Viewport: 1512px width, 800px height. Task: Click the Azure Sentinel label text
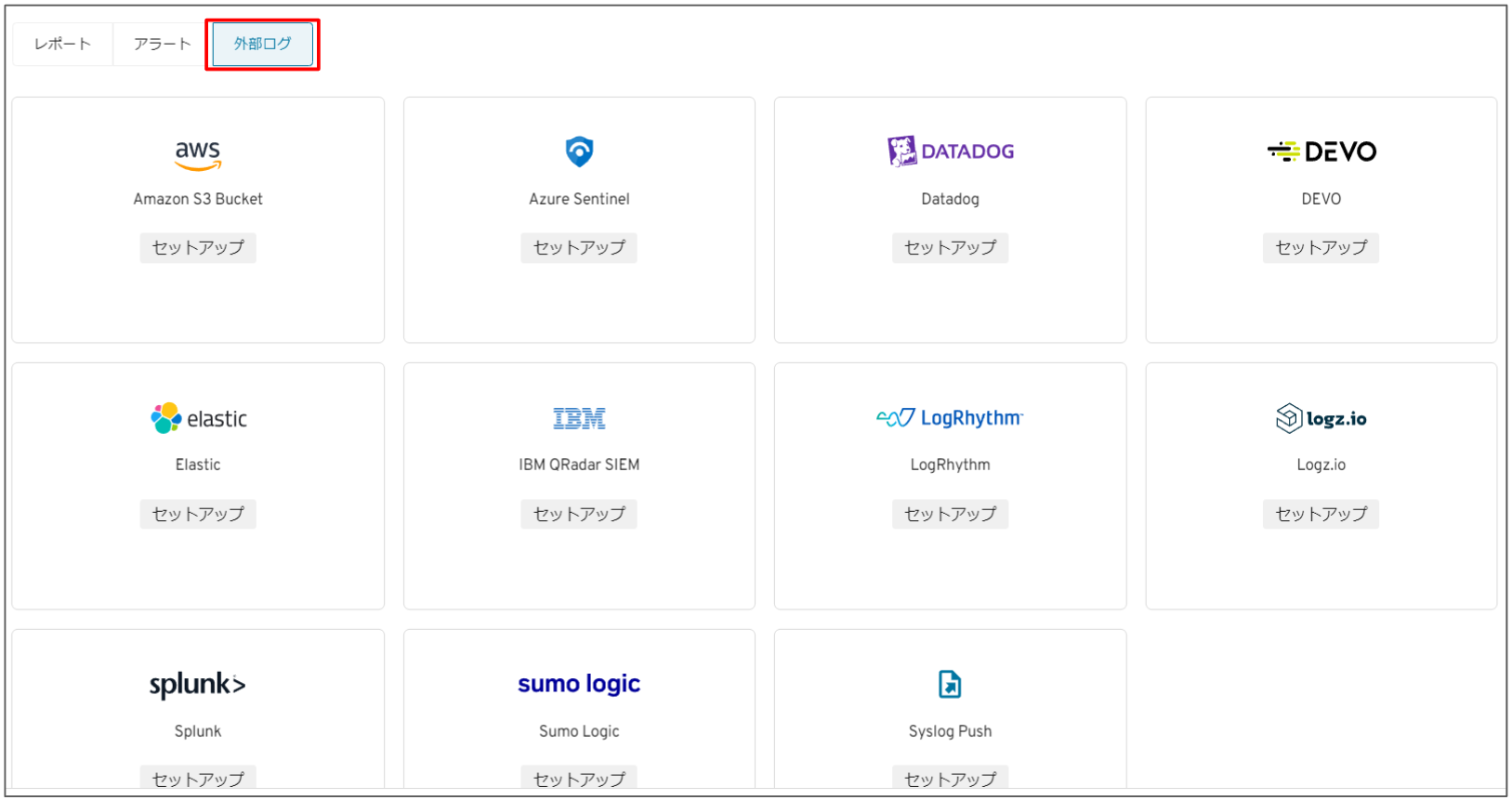[x=579, y=199]
